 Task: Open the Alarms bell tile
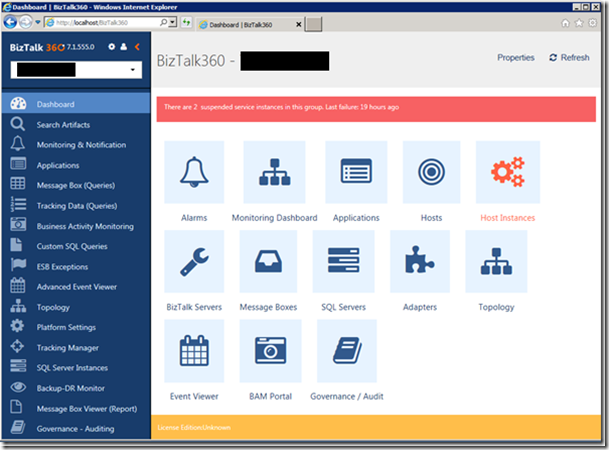pyautogui.click(x=194, y=172)
